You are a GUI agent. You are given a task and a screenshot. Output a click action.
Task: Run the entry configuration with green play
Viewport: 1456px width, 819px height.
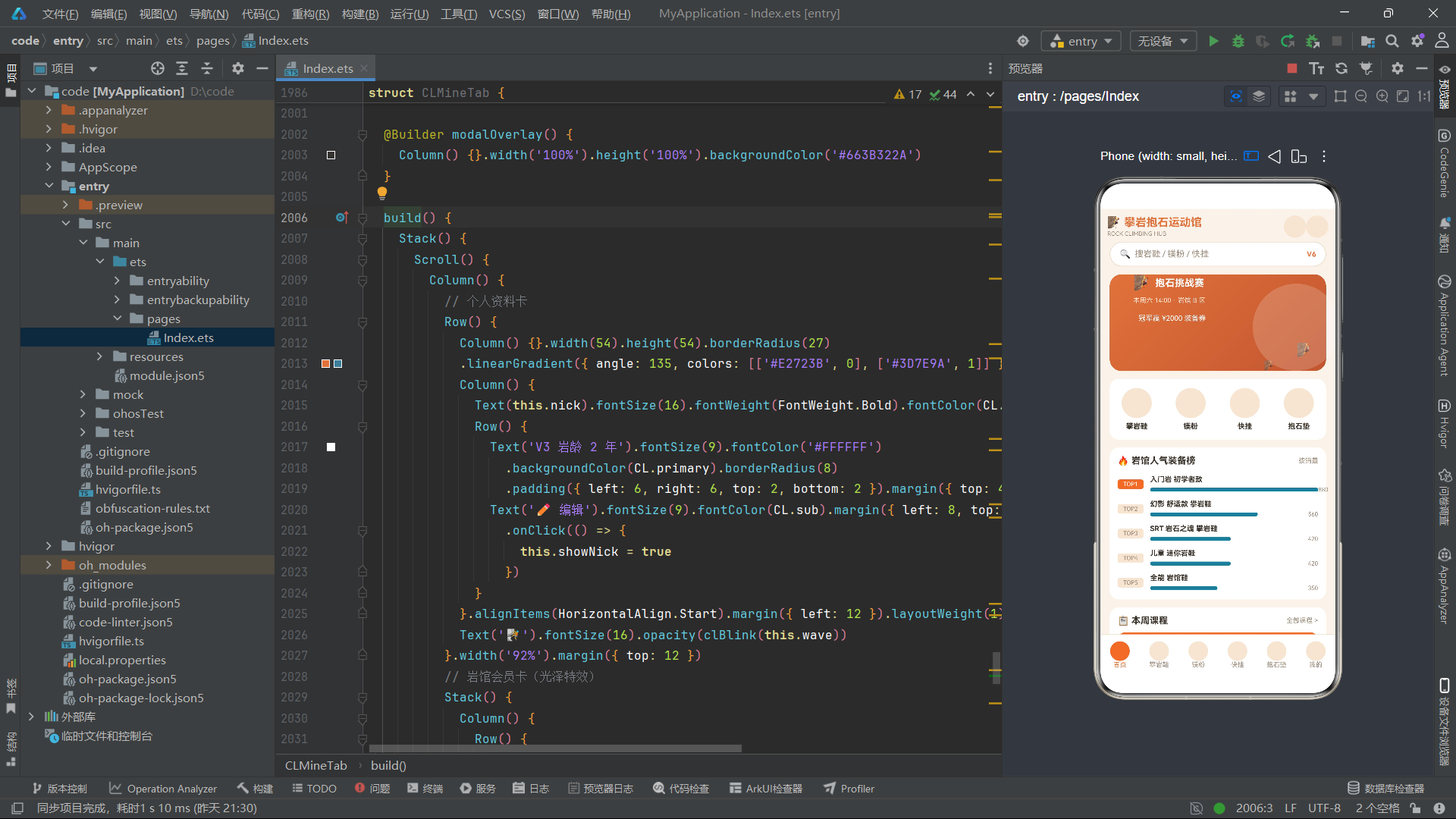pyautogui.click(x=1213, y=41)
